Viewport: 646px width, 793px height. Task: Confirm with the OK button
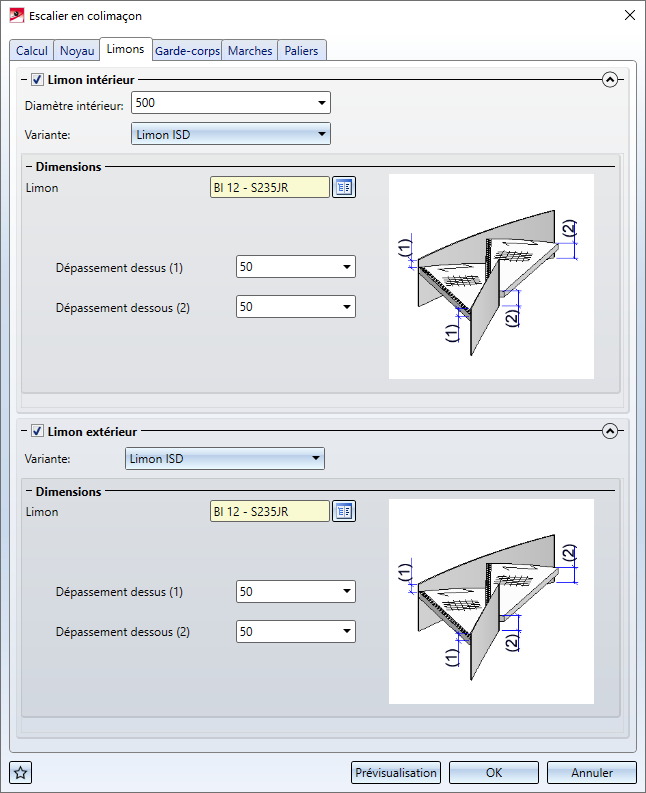[x=494, y=772]
